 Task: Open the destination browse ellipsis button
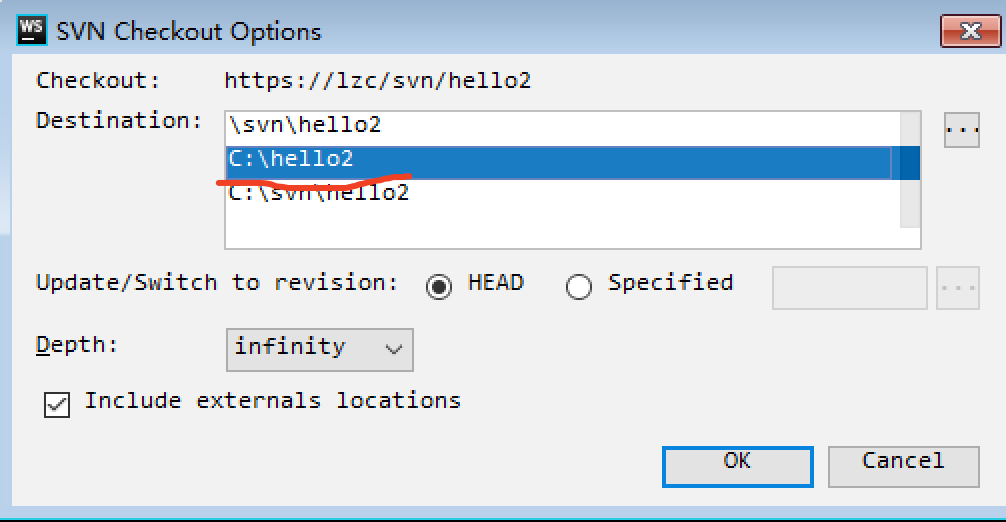click(961, 130)
